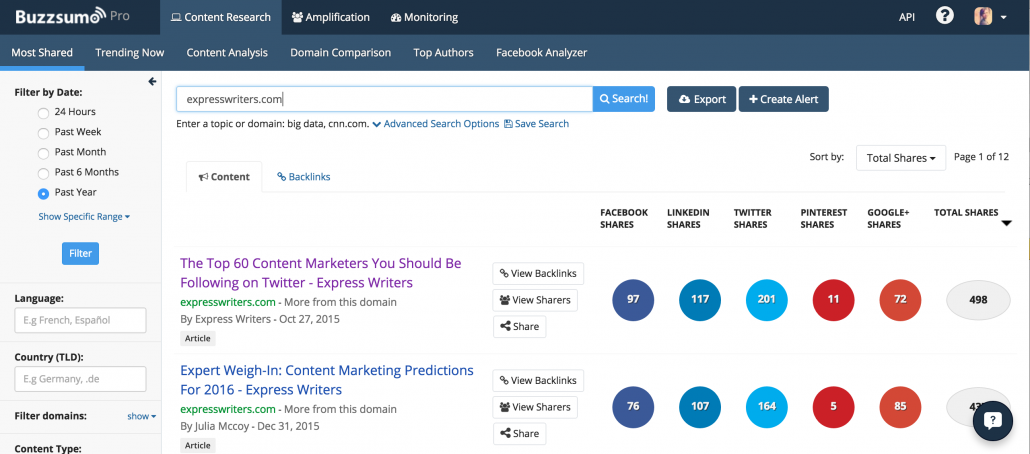Image resolution: width=1030 pixels, height=454 pixels.
Task: Click the Facebook shares 97 circle
Action: click(633, 300)
